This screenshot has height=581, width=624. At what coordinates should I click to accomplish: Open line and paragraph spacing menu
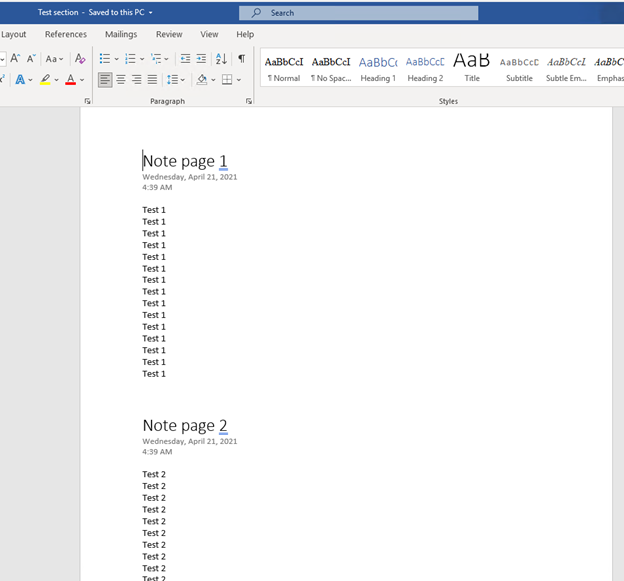[176, 80]
